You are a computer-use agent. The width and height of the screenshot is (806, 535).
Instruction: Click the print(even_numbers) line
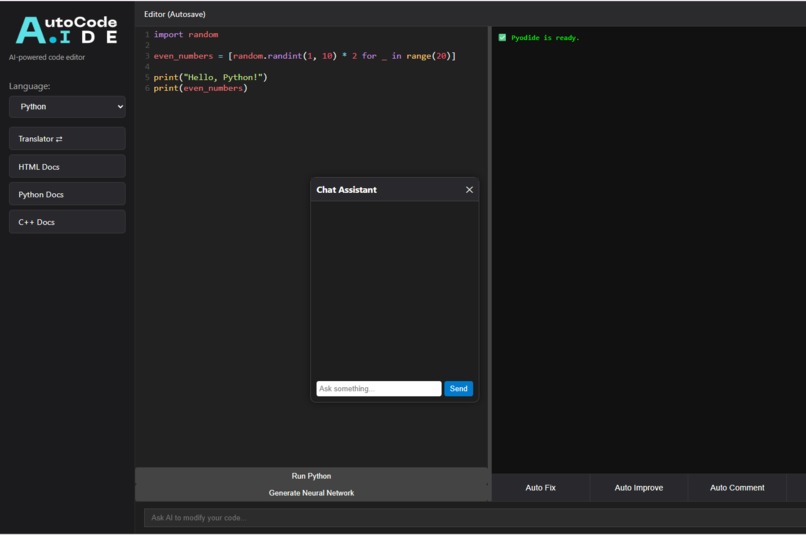[x=200, y=88]
